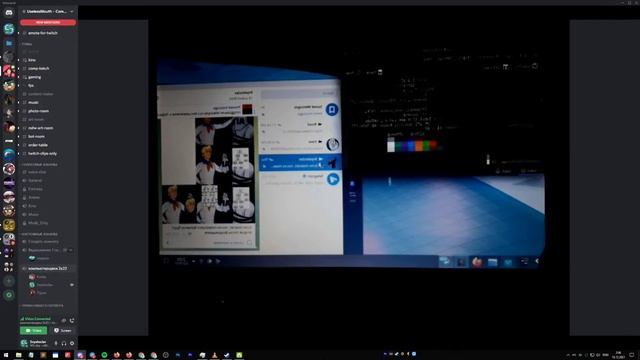The image size is (640, 360).
Task: Open the teal S server icon
Action: coord(9,29)
